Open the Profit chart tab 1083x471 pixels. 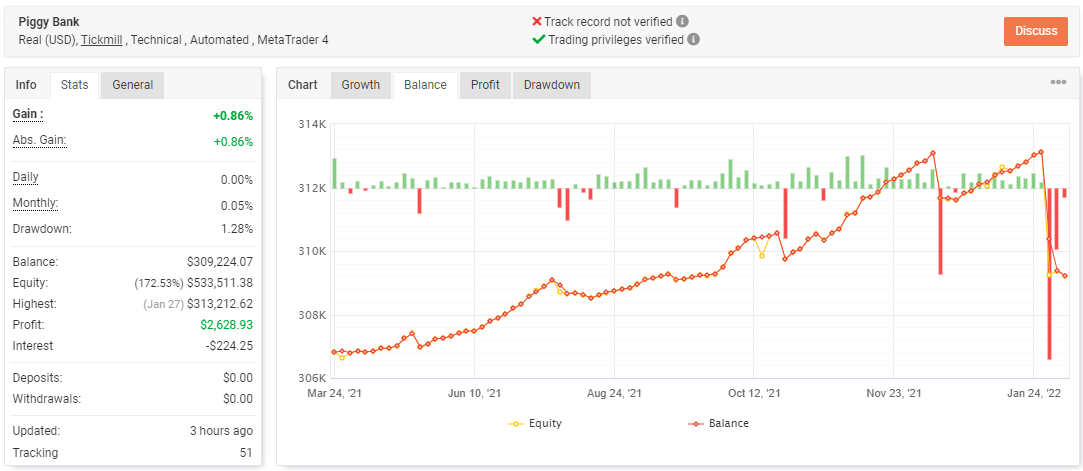click(x=486, y=85)
